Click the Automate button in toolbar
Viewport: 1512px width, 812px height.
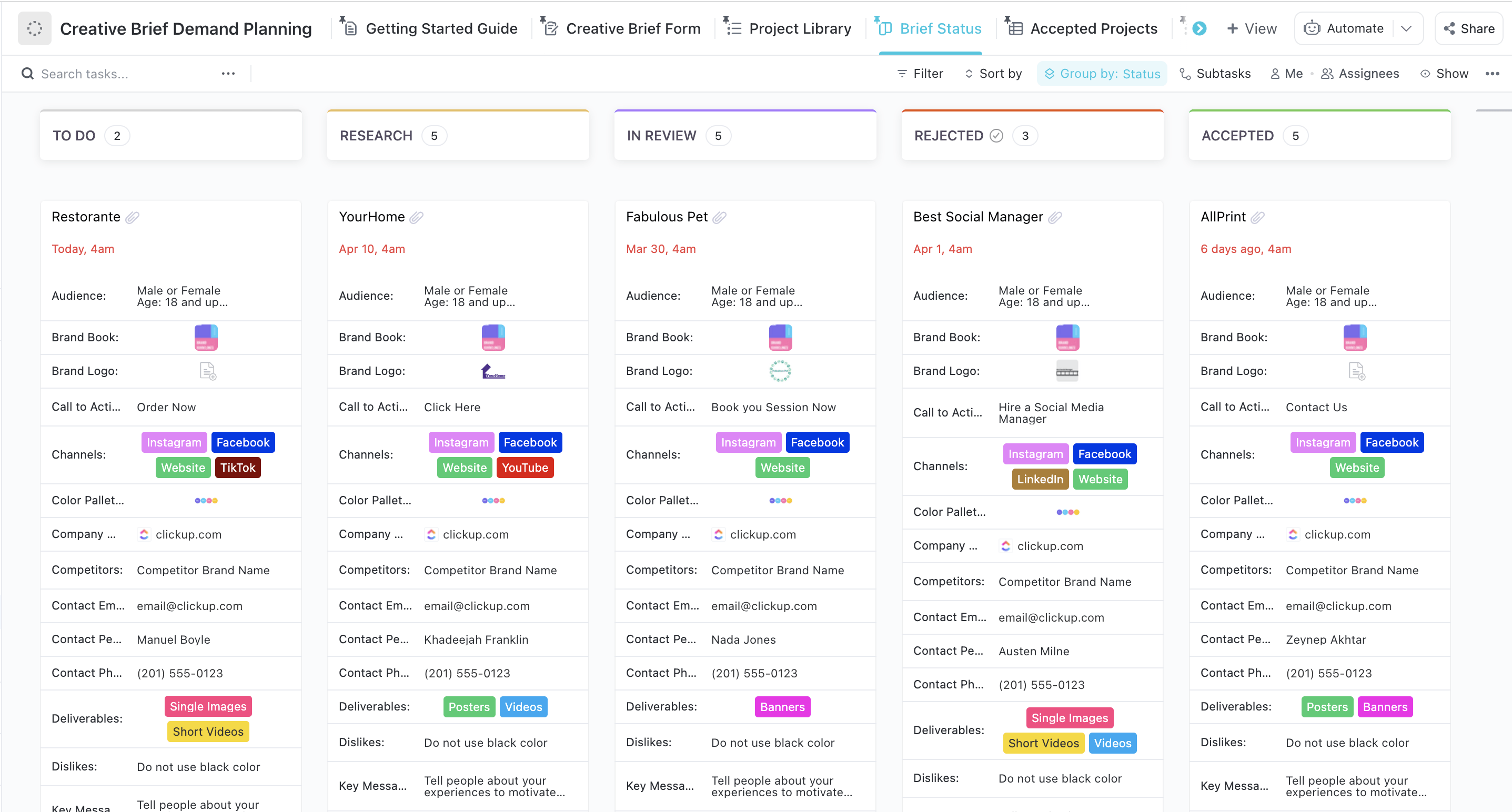[x=1354, y=27]
